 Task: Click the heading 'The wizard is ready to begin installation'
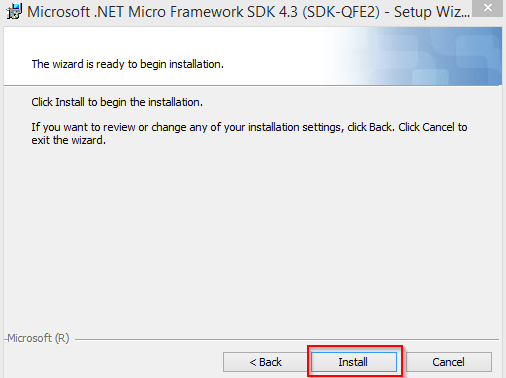pyautogui.click(x=127, y=64)
